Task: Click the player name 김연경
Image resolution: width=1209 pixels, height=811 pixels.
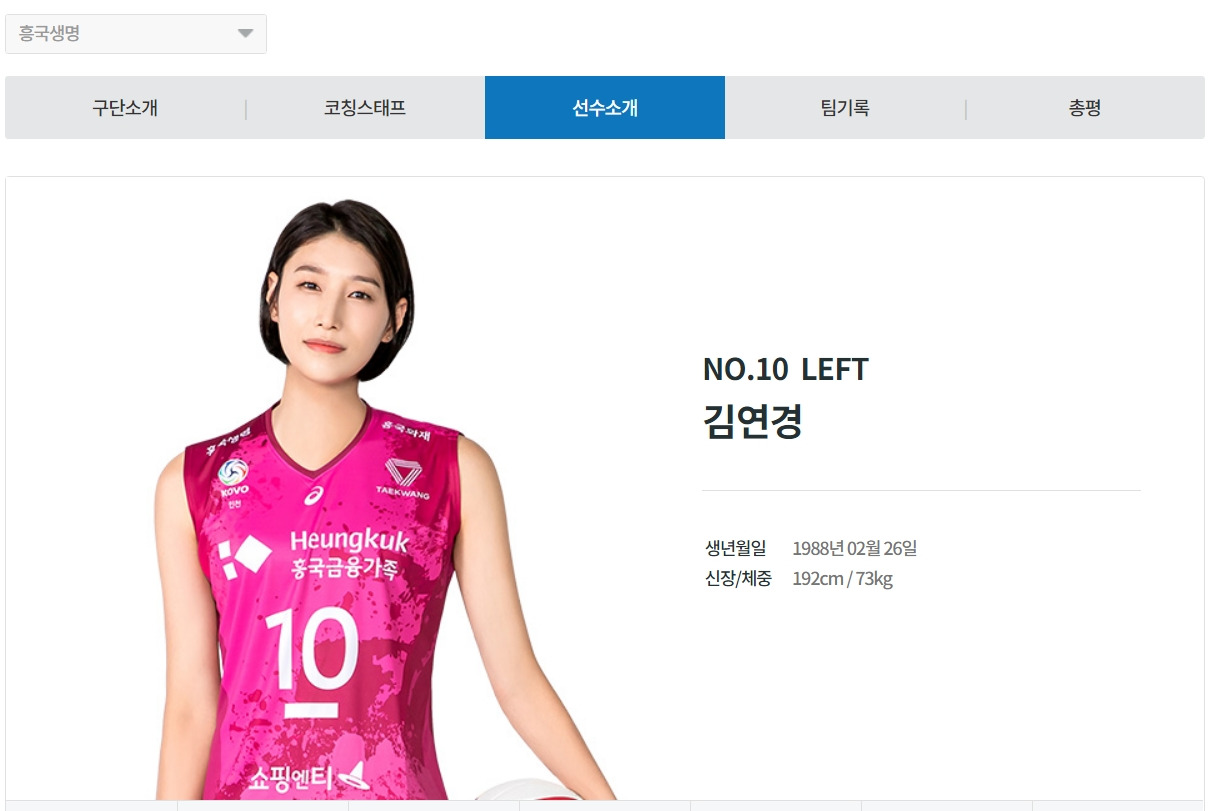Action: [753, 421]
